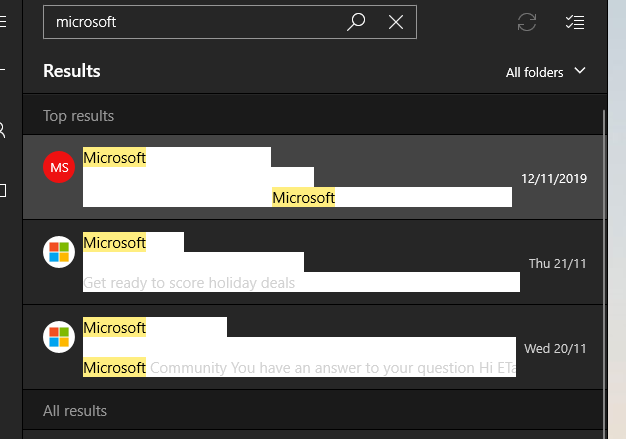Image resolution: width=626 pixels, height=439 pixels.
Task: Click the date 12/11/2019
Action: [x=554, y=178]
